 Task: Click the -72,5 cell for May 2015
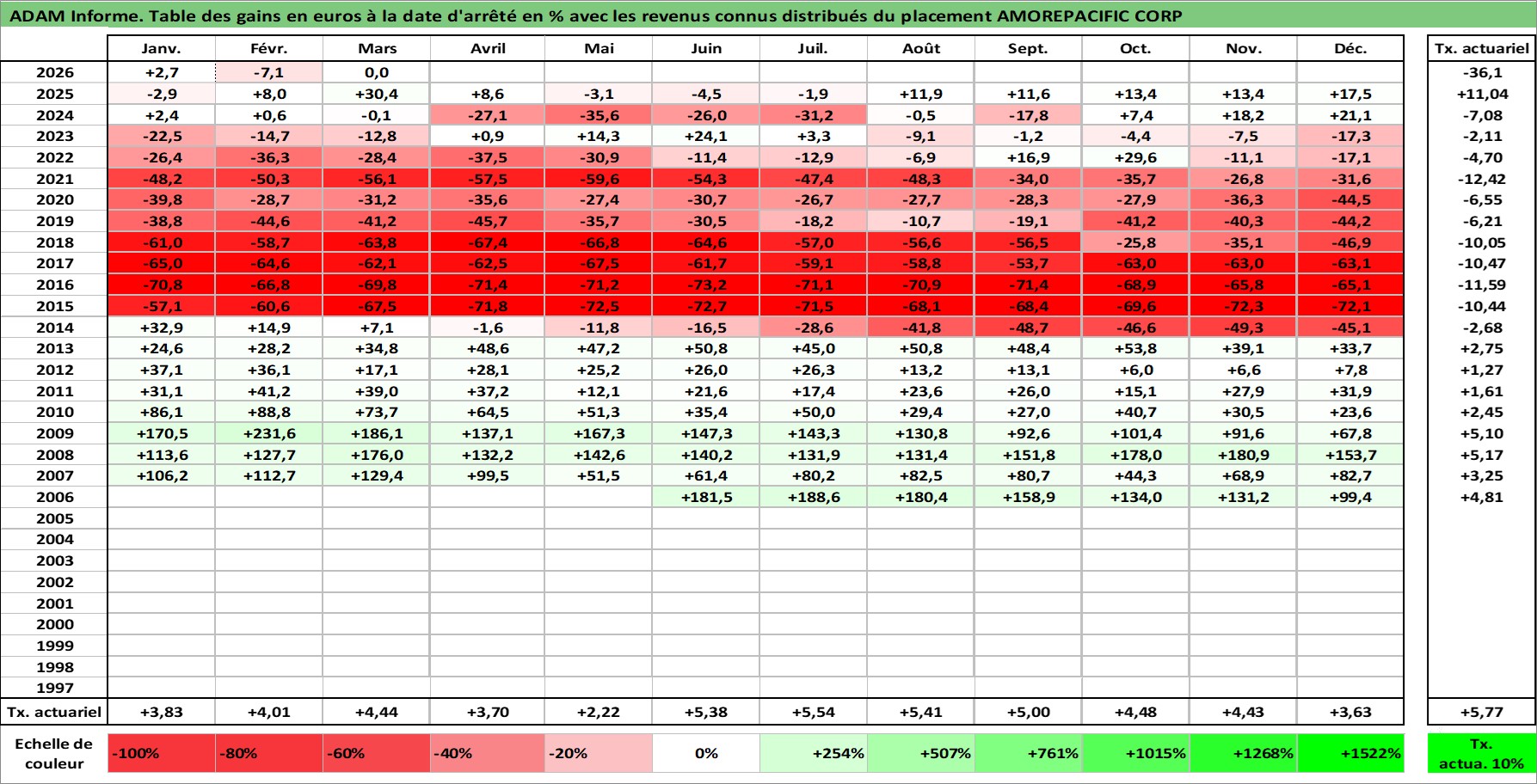[x=599, y=306]
